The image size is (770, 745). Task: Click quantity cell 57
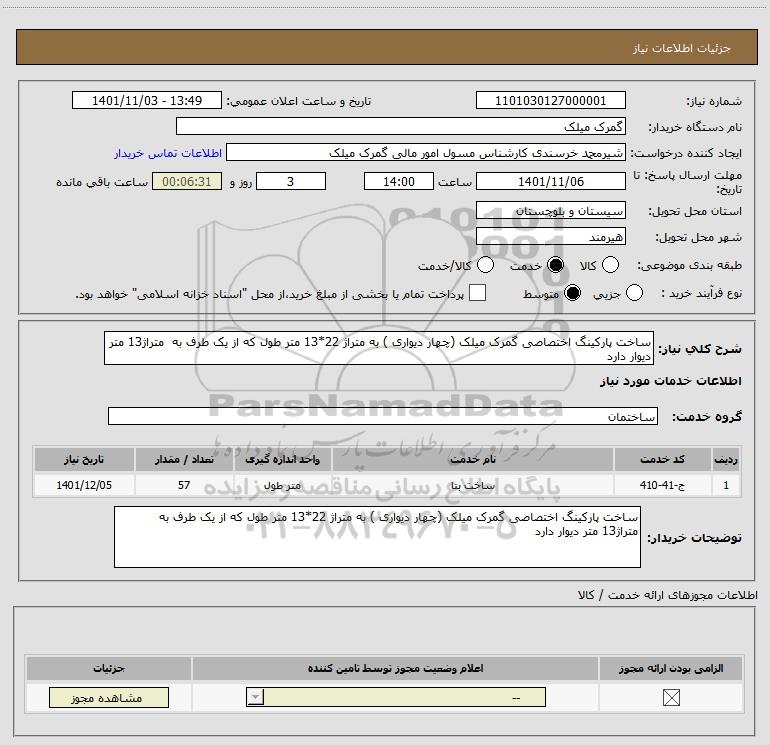point(184,485)
